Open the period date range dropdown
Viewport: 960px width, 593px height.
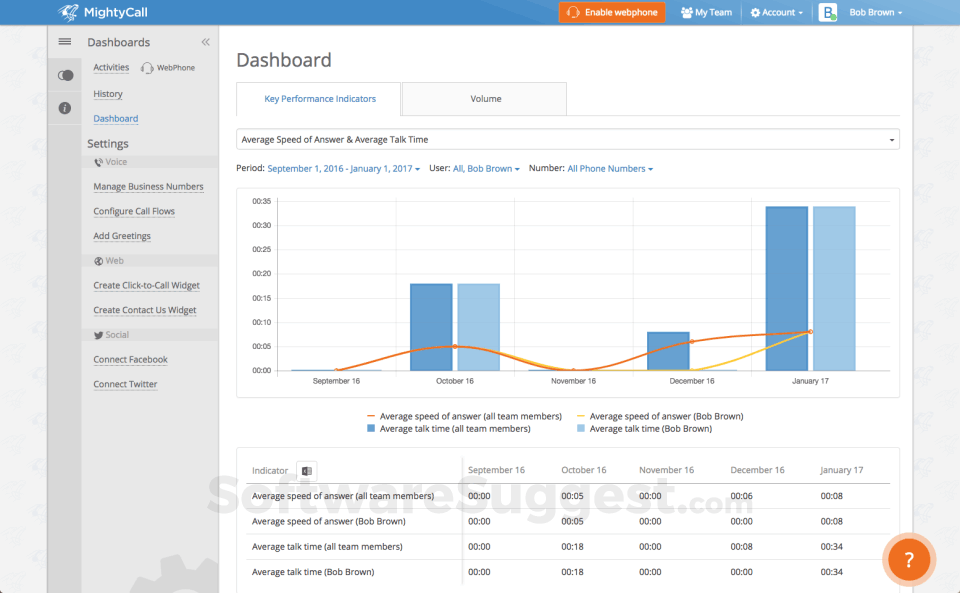(x=343, y=169)
